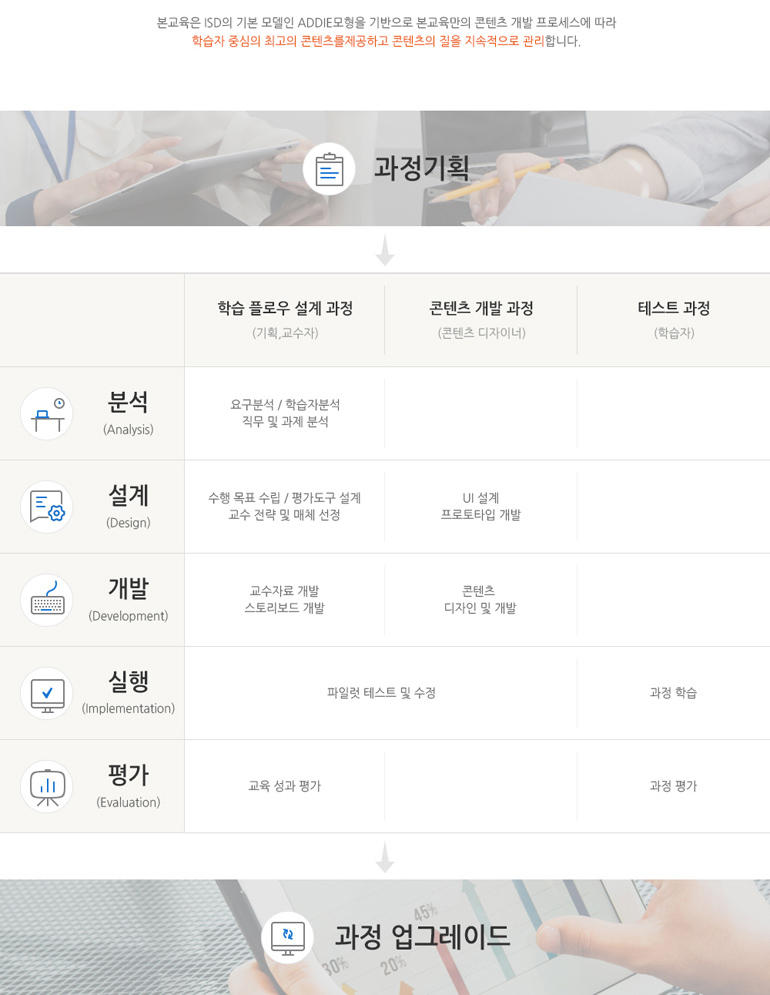Select the 학습 플로우 설계 과정 column header

(x=285, y=308)
